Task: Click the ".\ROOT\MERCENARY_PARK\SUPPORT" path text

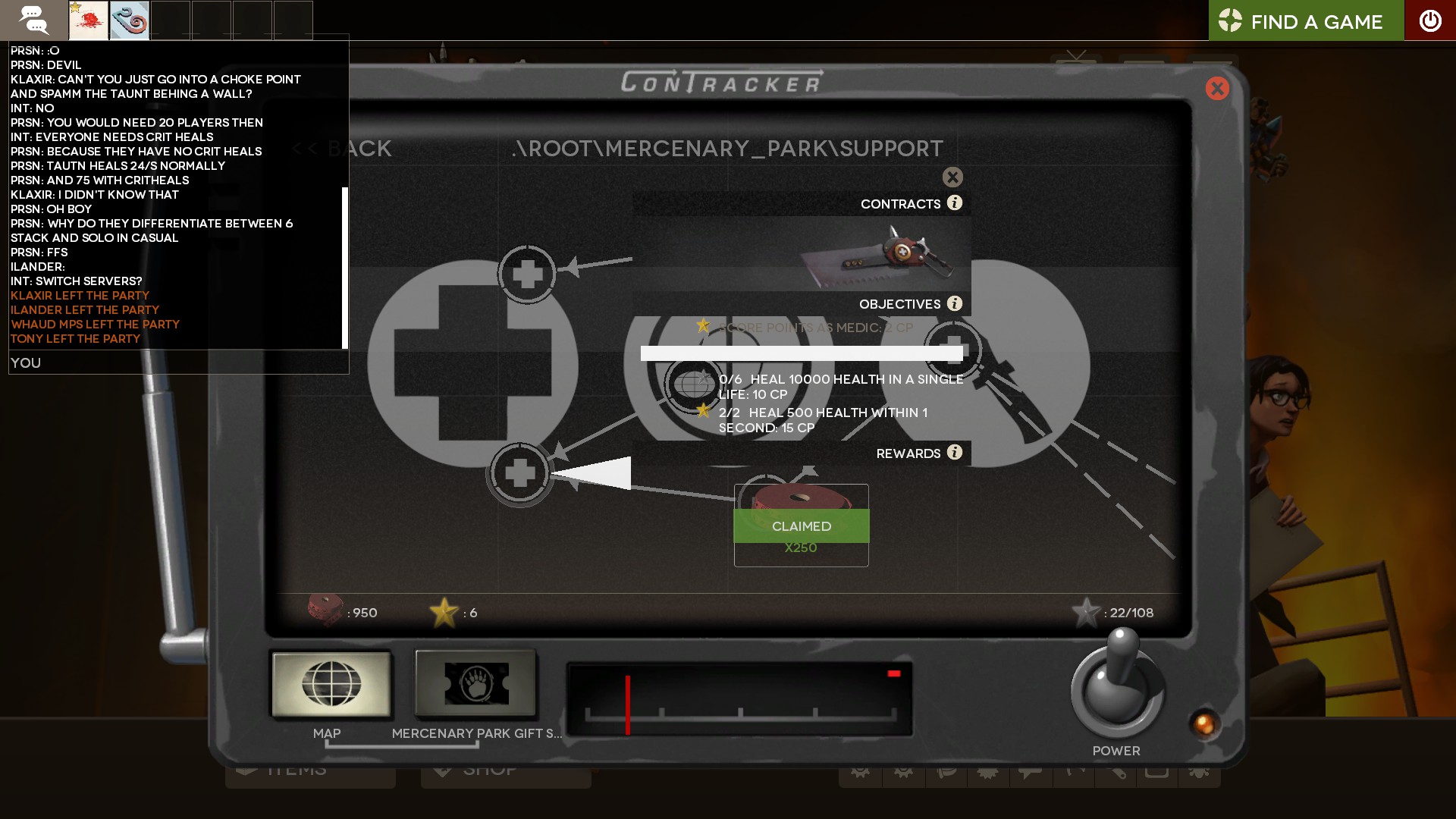Action: pyautogui.click(x=727, y=149)
